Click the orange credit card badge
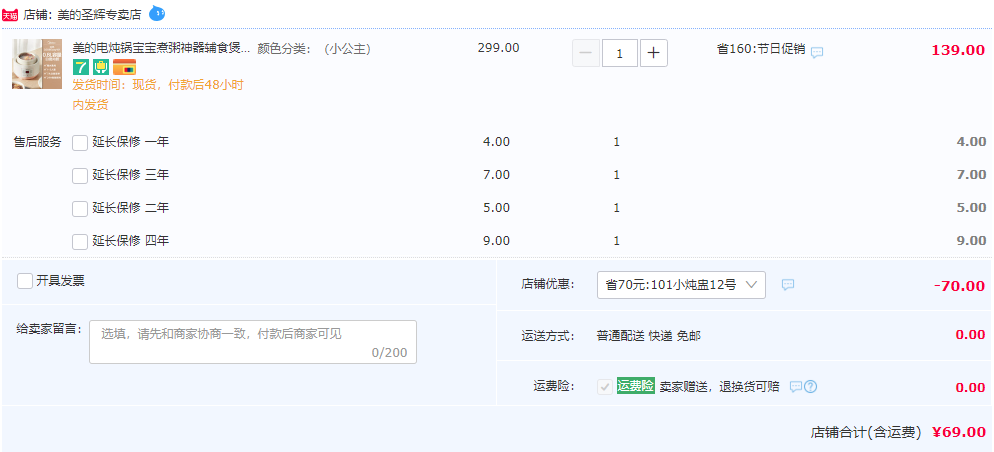The image size is (994, 452). [x=124, y=67]
